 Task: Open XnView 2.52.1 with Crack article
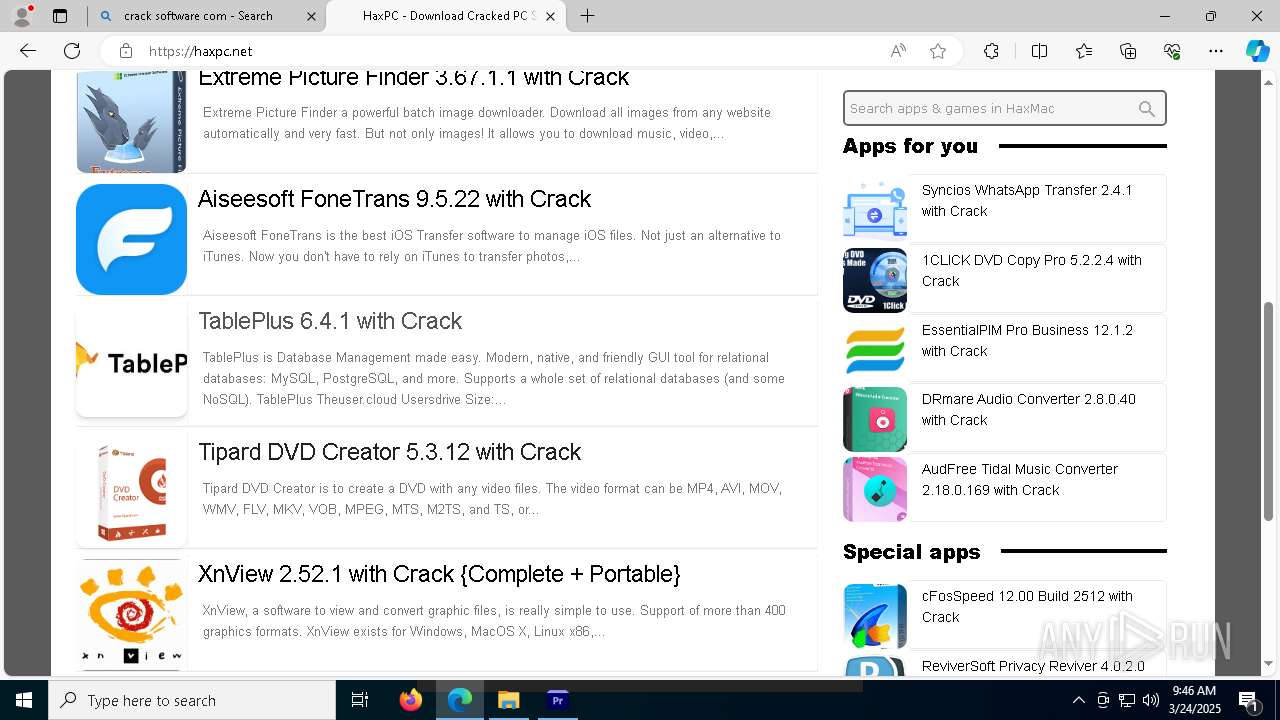click(439, 574)
